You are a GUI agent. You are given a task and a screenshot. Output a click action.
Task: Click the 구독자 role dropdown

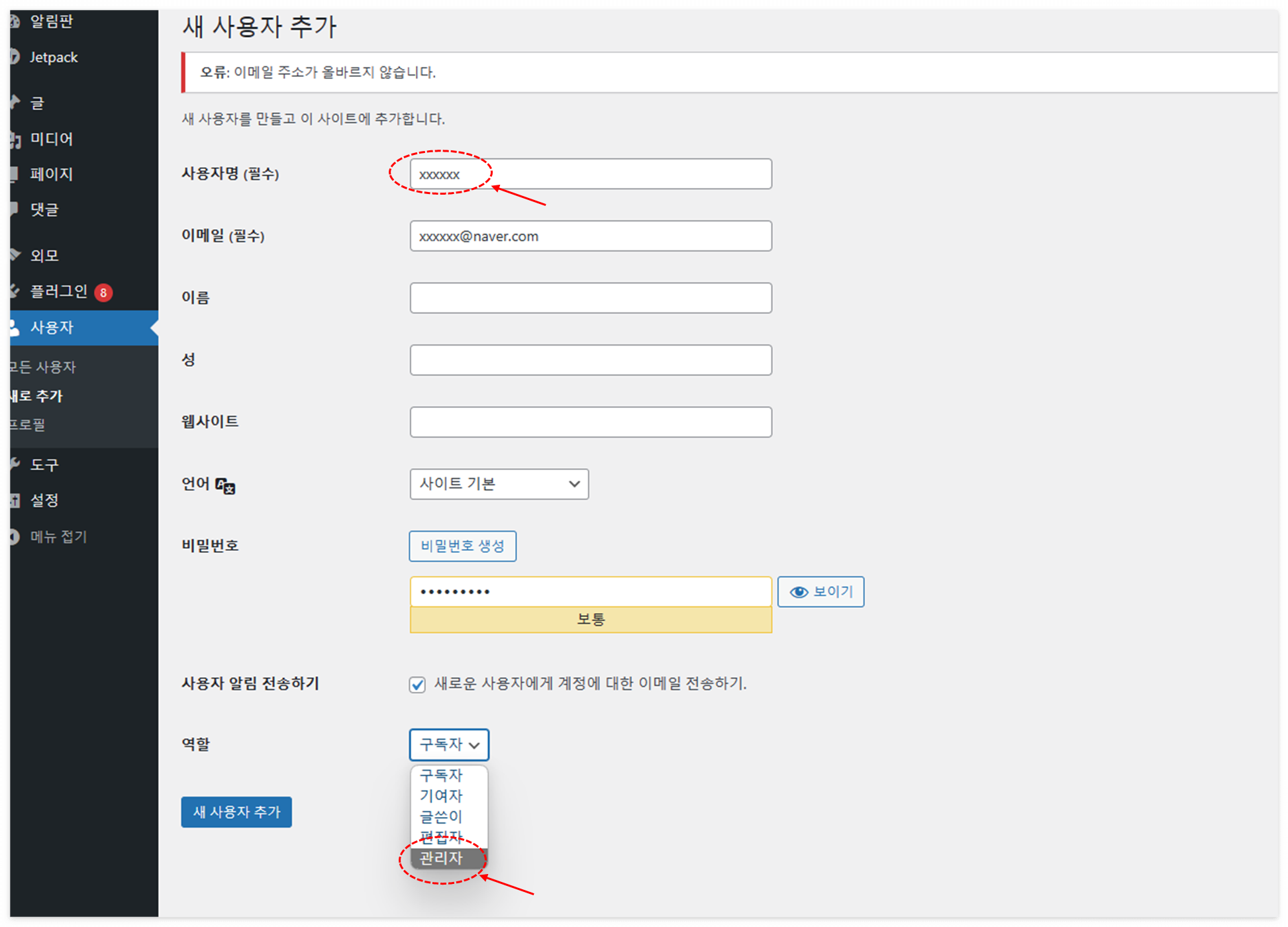tap(449, 744)
